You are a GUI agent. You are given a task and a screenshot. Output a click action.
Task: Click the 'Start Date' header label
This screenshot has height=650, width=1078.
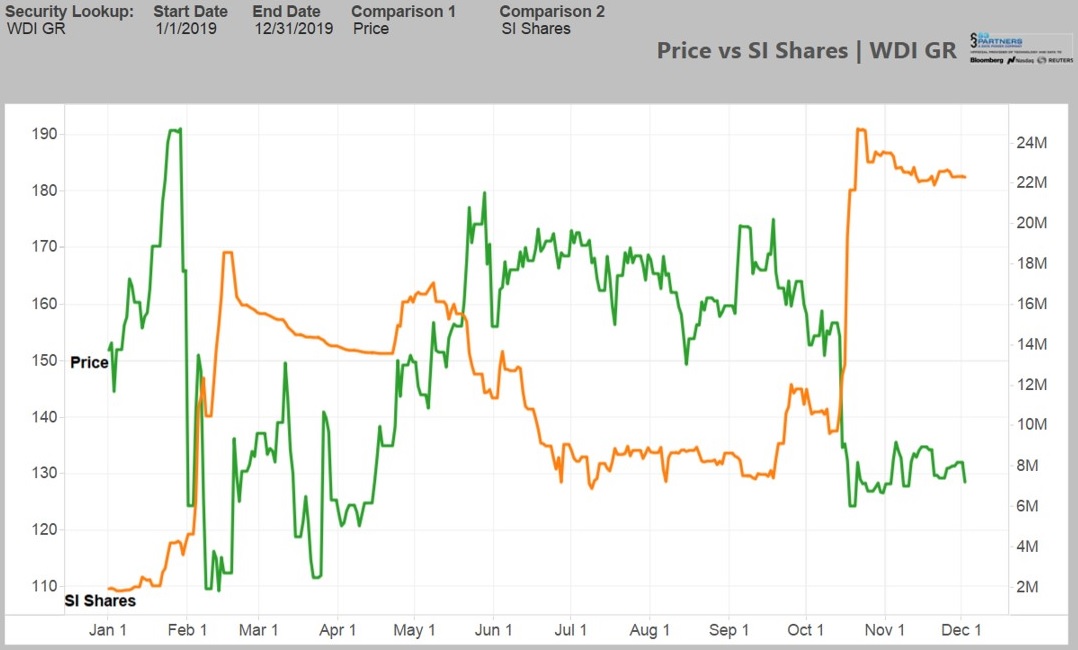pyautogui.click(x=190, y=12)
